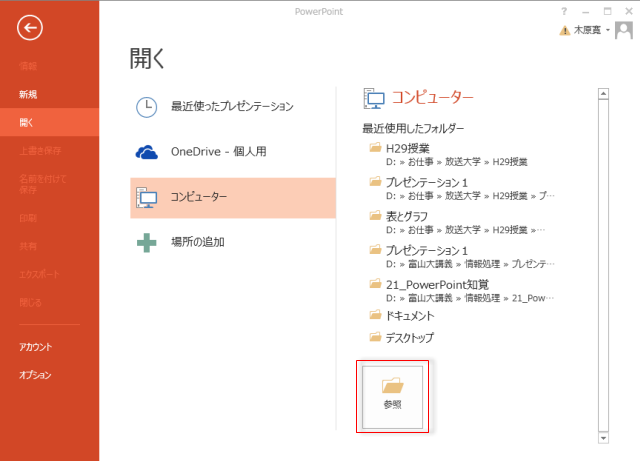Image resolution: width=640 pixels, height=461 pixels.
Task: Click the computer icon in the places list
Action: [x=147, y=198]
